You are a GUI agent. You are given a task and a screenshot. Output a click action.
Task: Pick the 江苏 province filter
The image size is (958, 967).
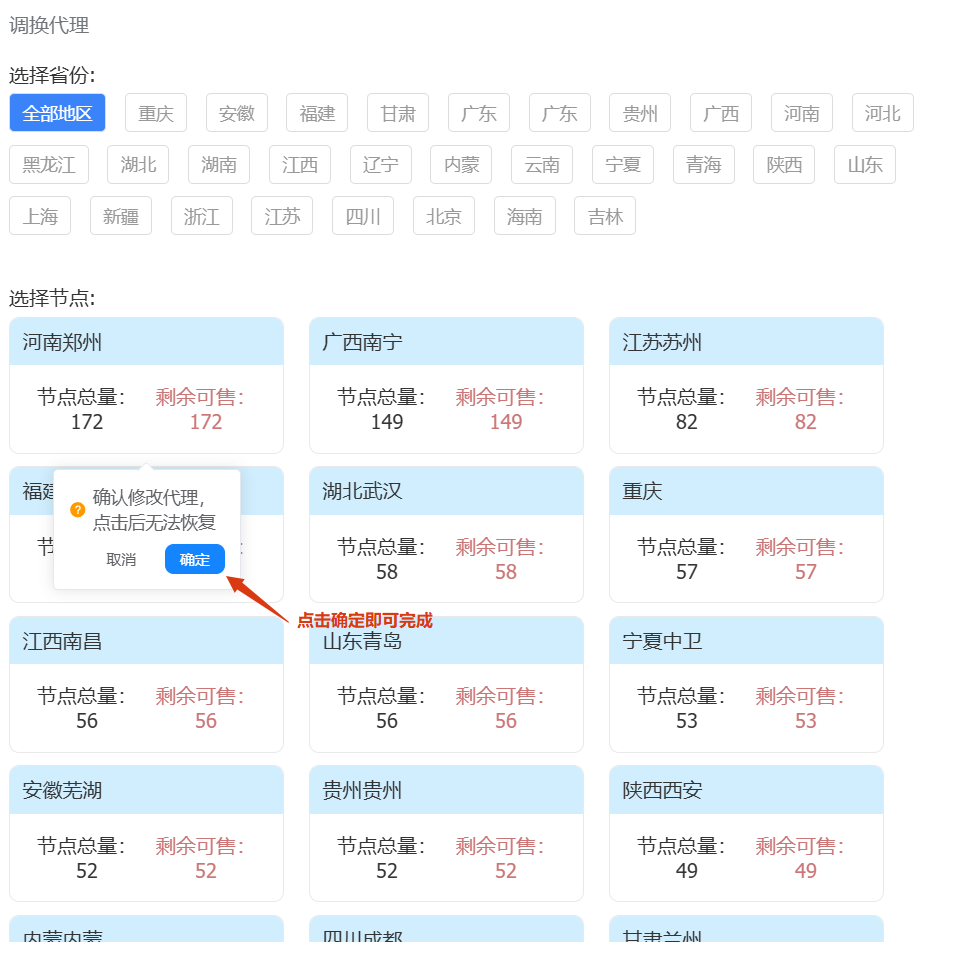coord(282,216)
